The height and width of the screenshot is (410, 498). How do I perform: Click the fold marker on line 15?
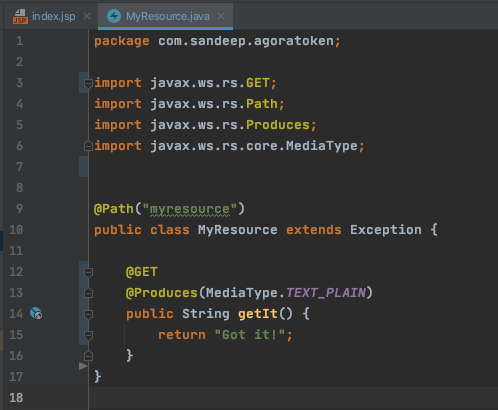point(88,335)
